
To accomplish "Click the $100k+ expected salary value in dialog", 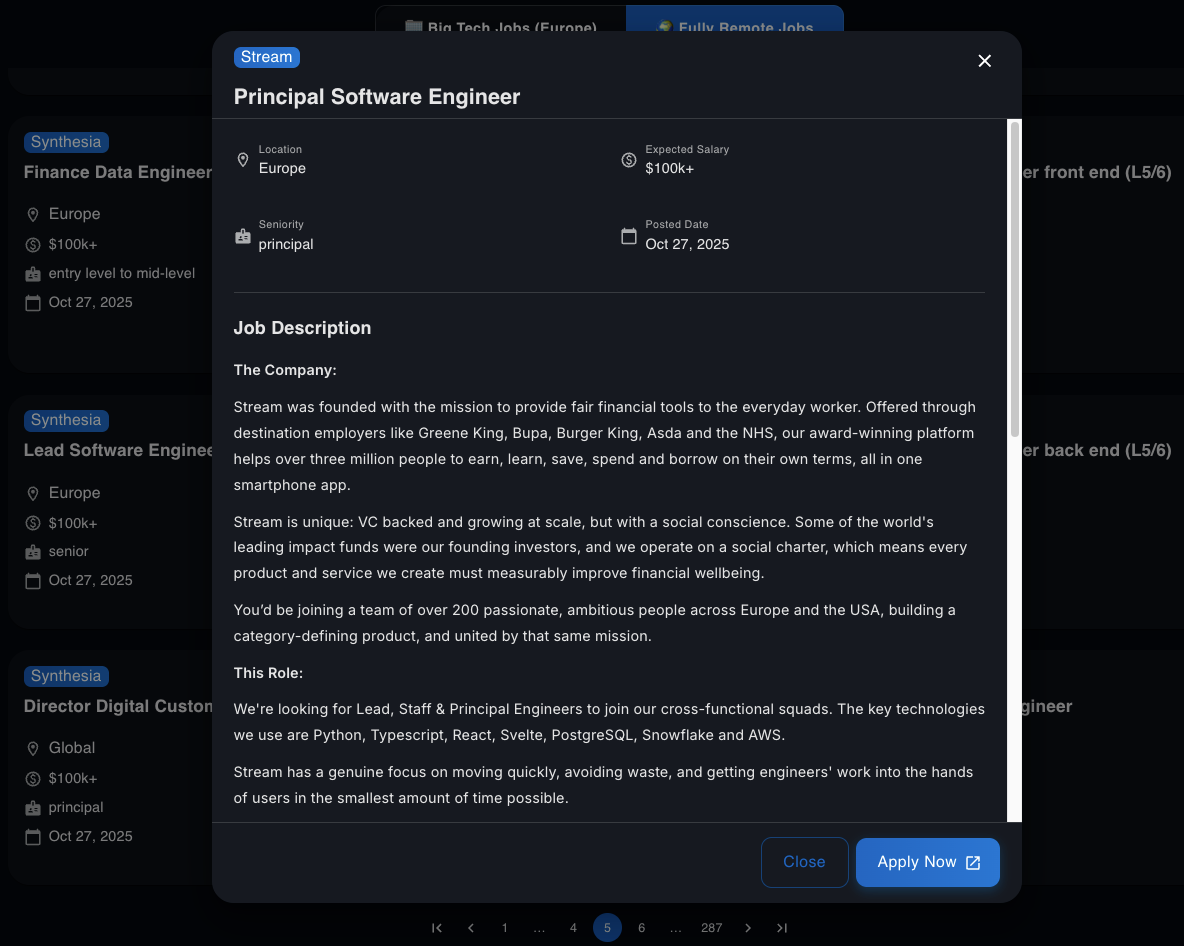I will [669, 169].
